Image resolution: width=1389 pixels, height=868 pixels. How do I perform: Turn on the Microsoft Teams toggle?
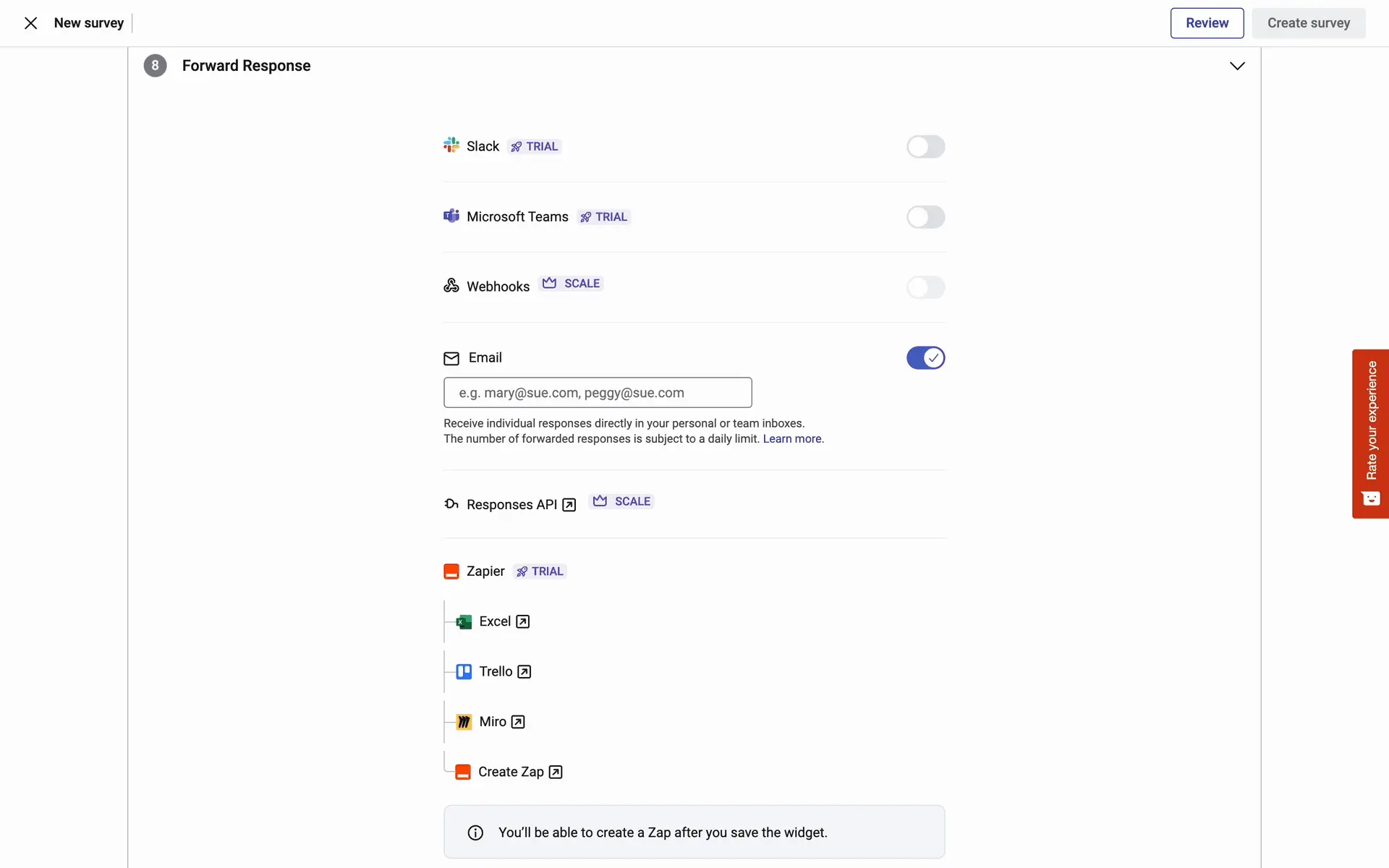point(925,217)
